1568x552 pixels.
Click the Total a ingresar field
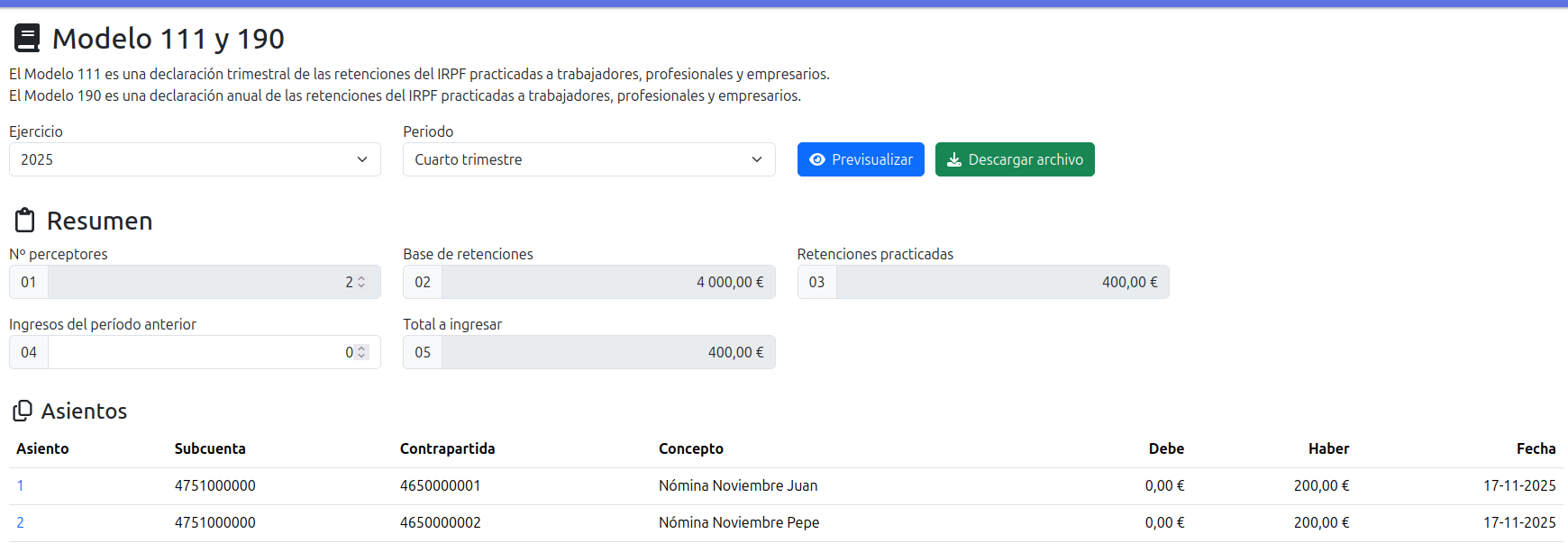(x=607, y=352)
